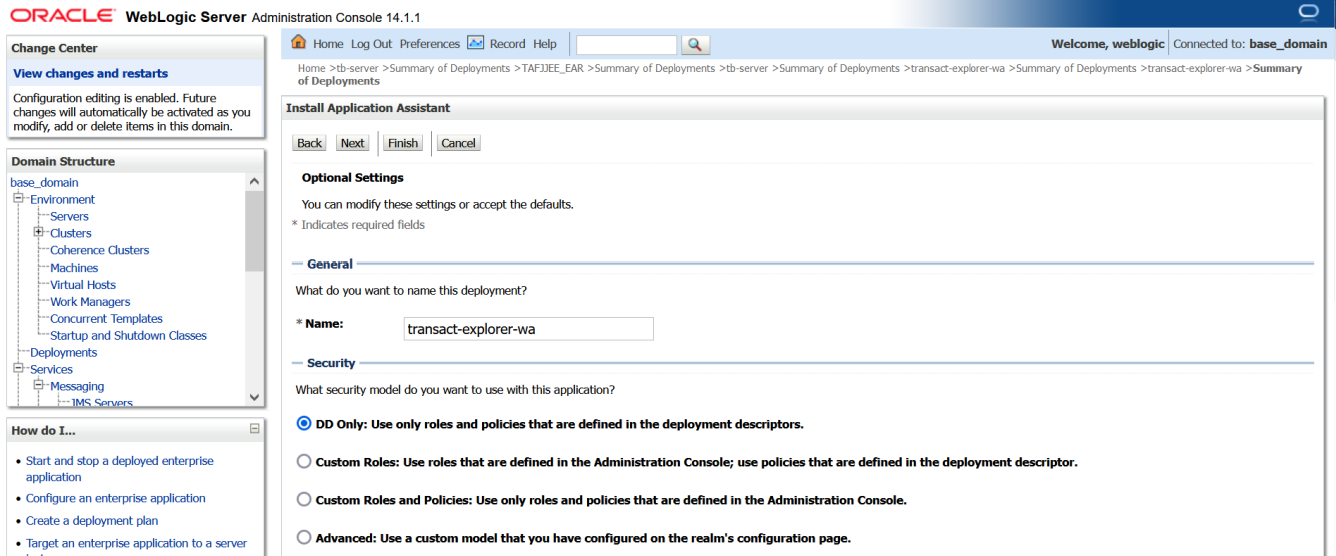Viewport: 1336px width, 556px height.
Task: Click the deployment Name text field
Action: [x=528, y=329]
